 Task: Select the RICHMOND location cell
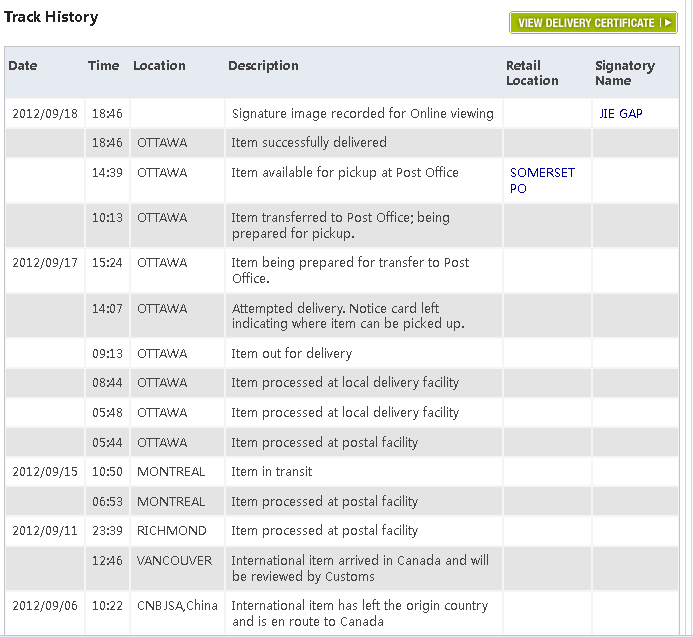pyautogui.click(x=172, y=531)
